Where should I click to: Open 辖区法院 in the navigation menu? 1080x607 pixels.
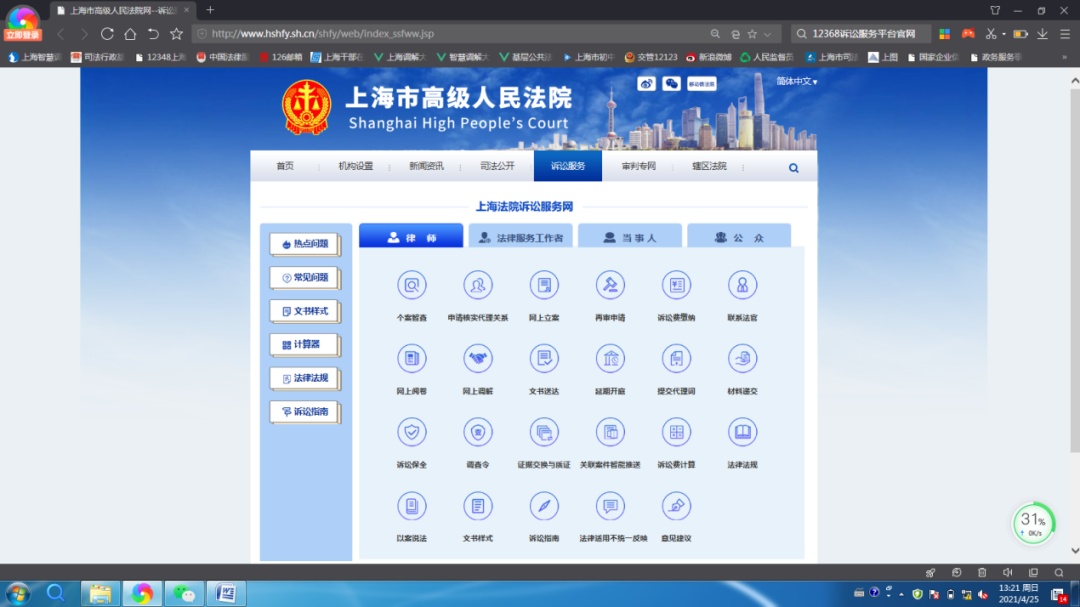(x=709, y=166)
